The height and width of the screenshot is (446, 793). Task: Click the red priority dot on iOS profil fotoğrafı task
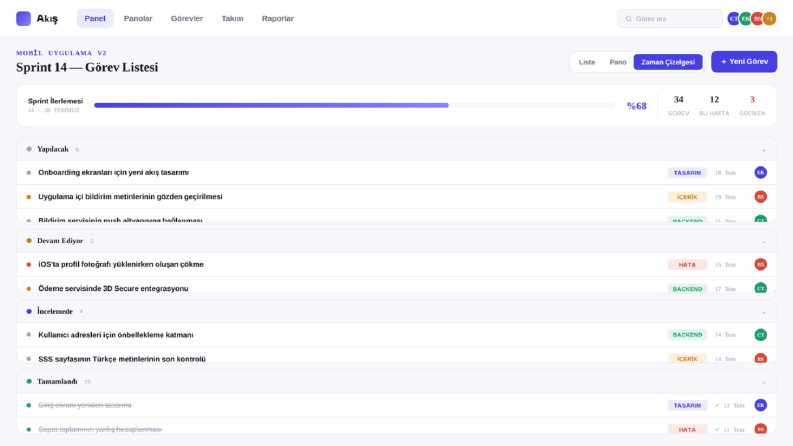(x=29, y=264)
